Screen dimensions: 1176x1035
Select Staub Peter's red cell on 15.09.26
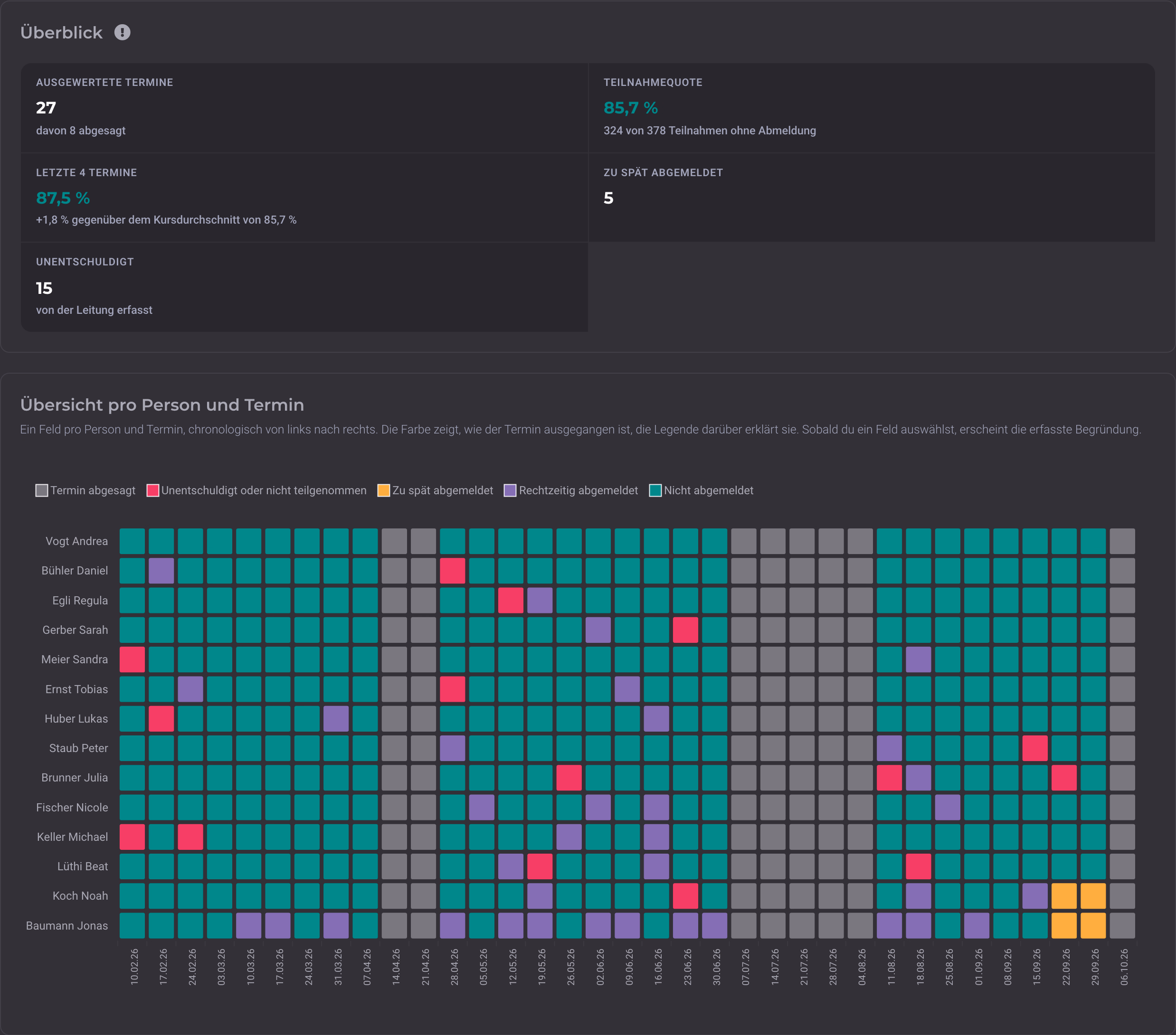[1035, 748]
